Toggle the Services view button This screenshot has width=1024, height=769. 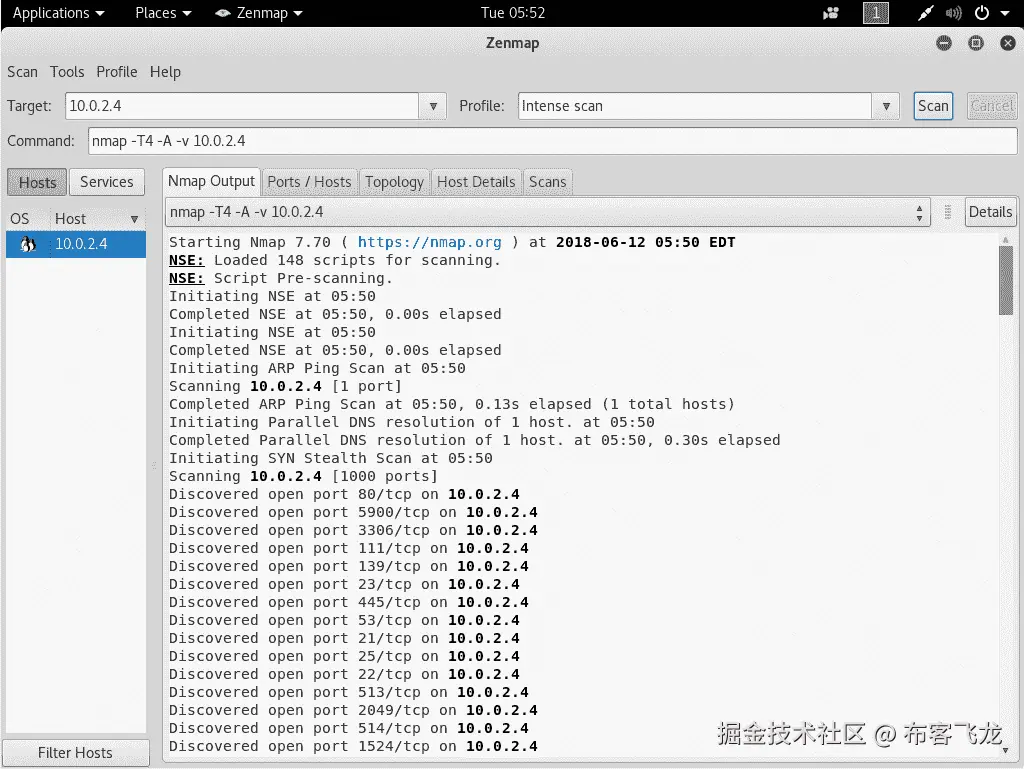106,182
